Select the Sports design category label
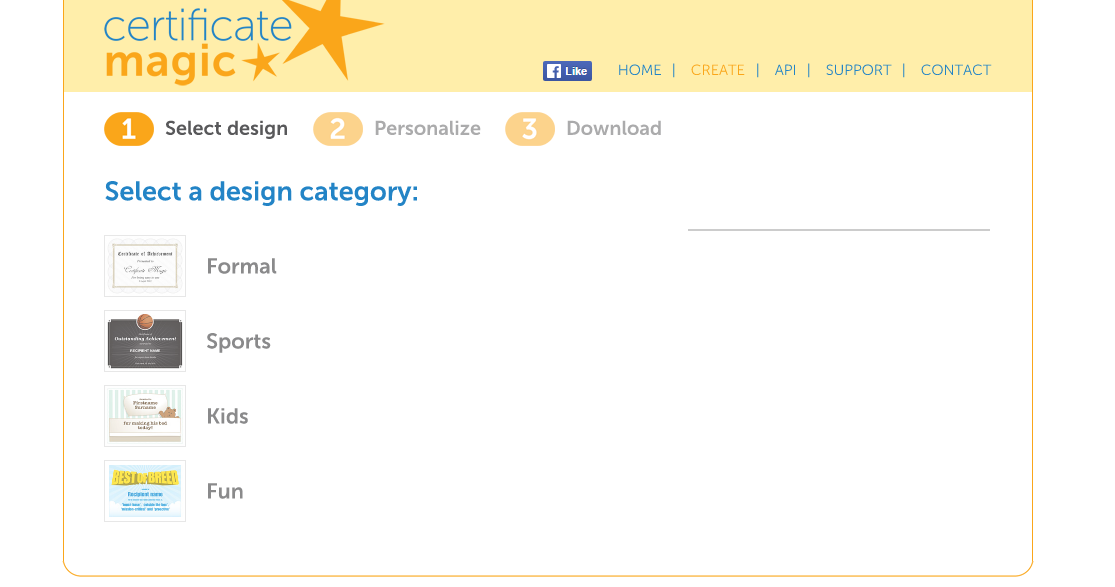Image resolution: width=1115 pixels, height=587 pixels. [x=238, y=341]
